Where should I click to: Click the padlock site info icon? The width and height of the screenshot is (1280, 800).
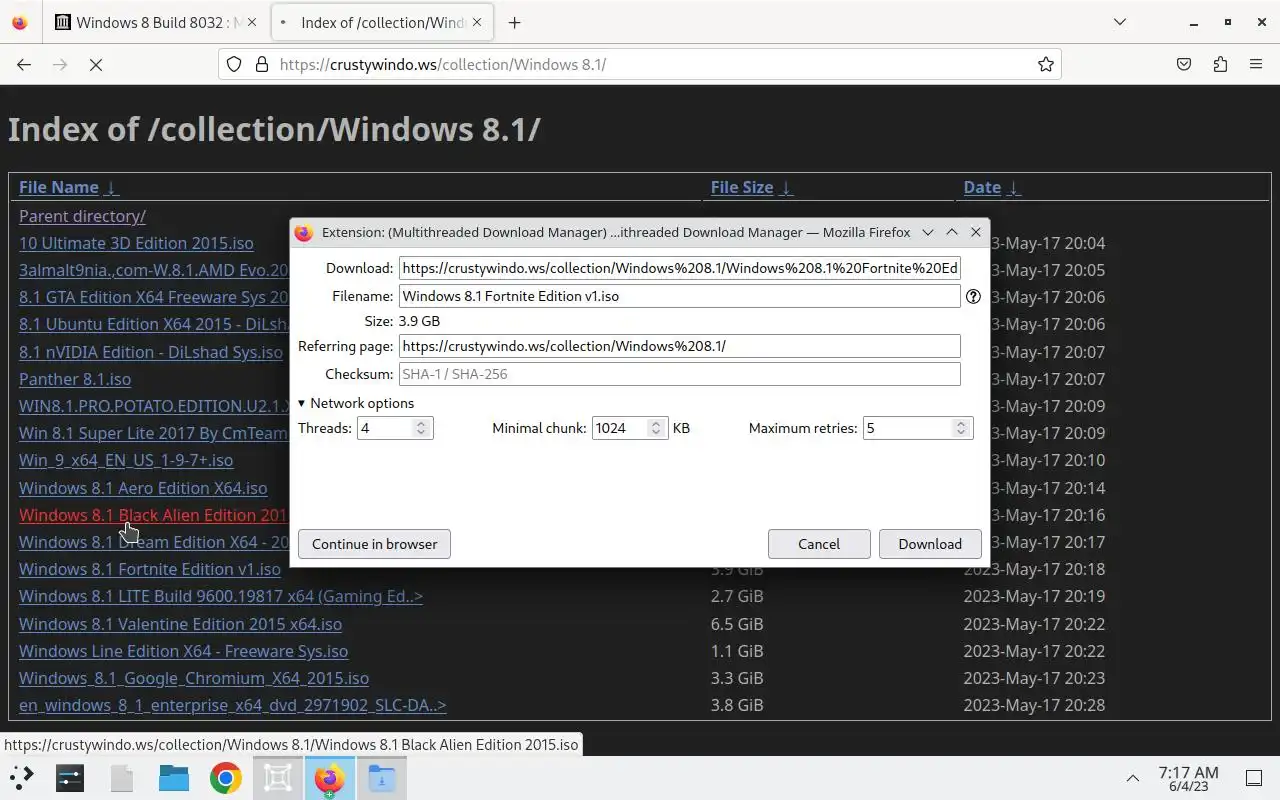pyautogui.click(x=262, y=64)
